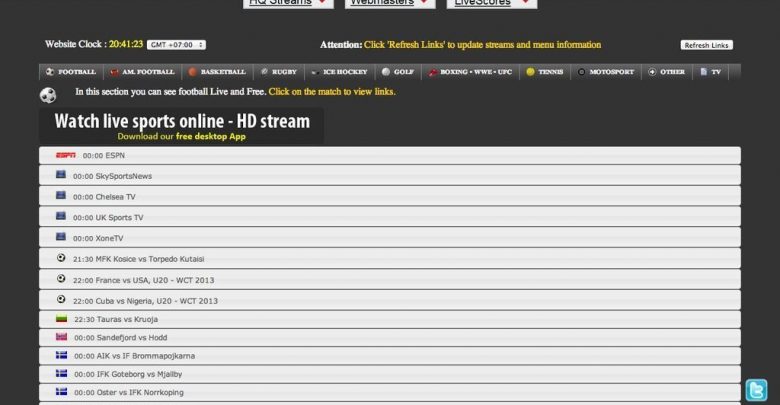Open 00:00 Oster vs IFK Norrkoping match
This screenshot has height=405, width=780.
point(390,392)
